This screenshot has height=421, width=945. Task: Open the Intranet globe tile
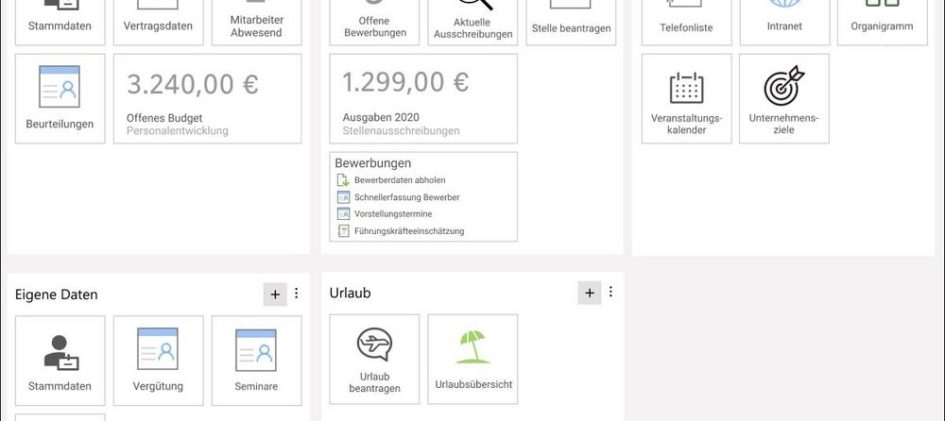(x=784, y=22)
